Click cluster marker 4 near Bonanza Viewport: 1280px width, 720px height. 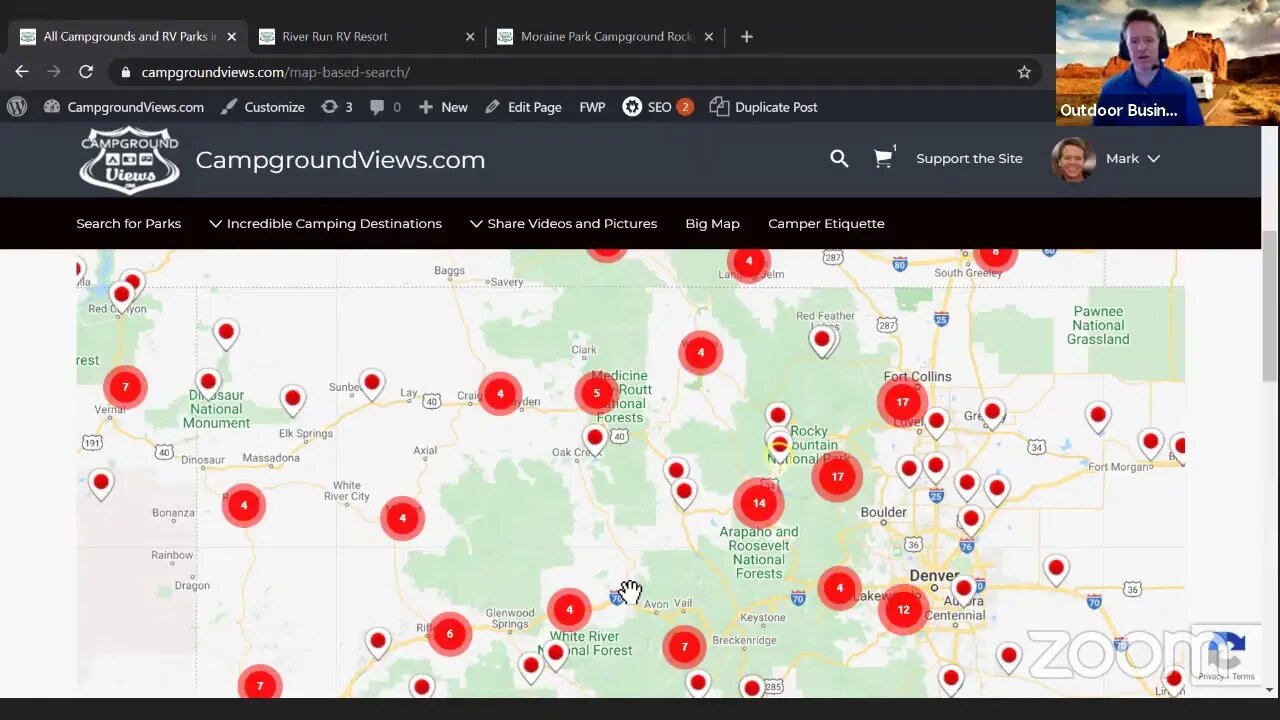(x=244, y=506)
